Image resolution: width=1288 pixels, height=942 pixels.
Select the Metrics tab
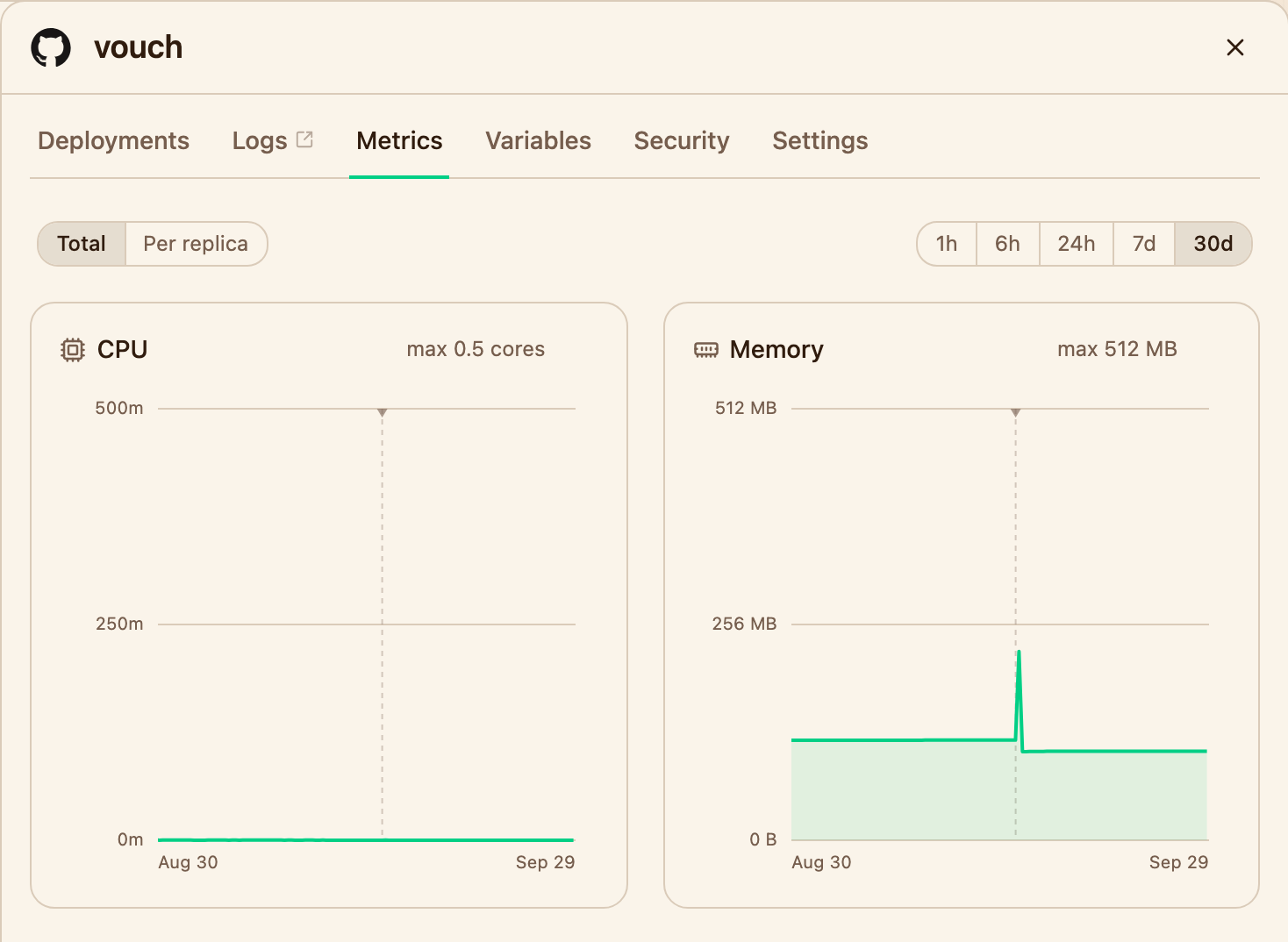(x=399, y=140)
